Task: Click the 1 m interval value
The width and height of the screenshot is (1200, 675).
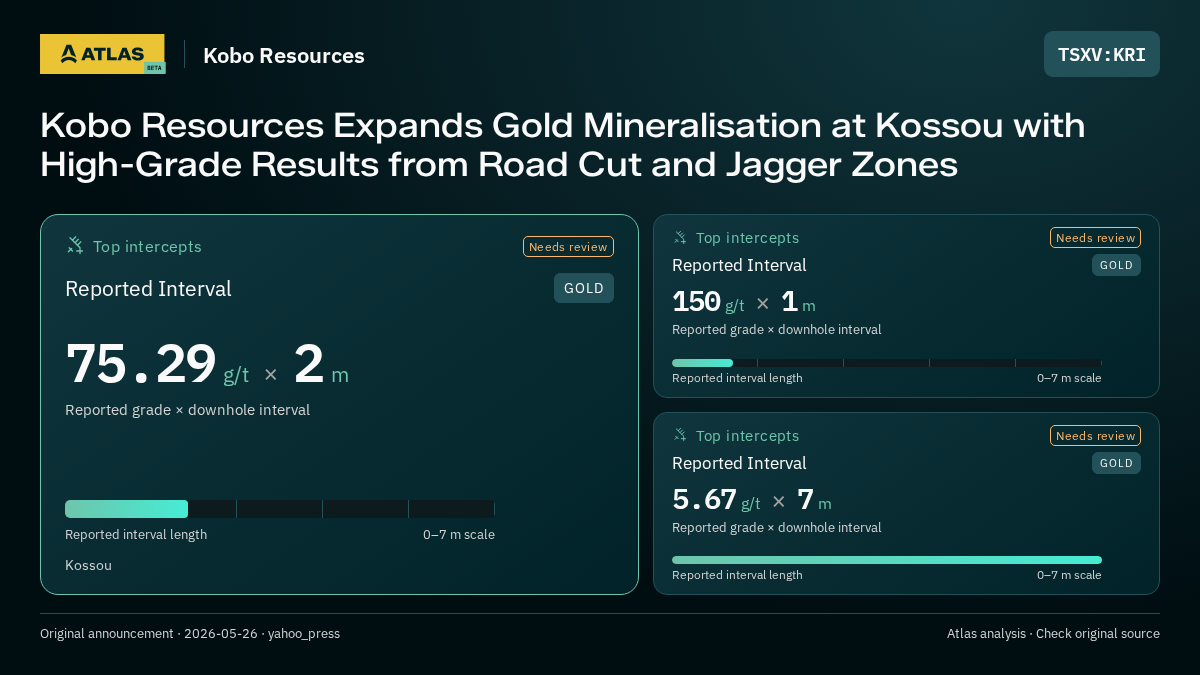Action: 798,302
